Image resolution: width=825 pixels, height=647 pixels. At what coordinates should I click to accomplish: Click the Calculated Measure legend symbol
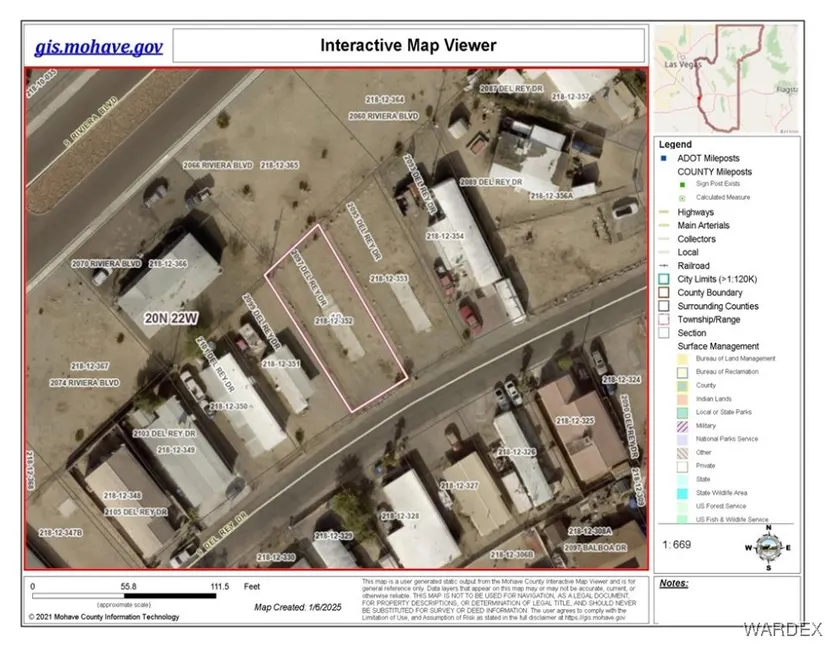(x=681, y=197)
